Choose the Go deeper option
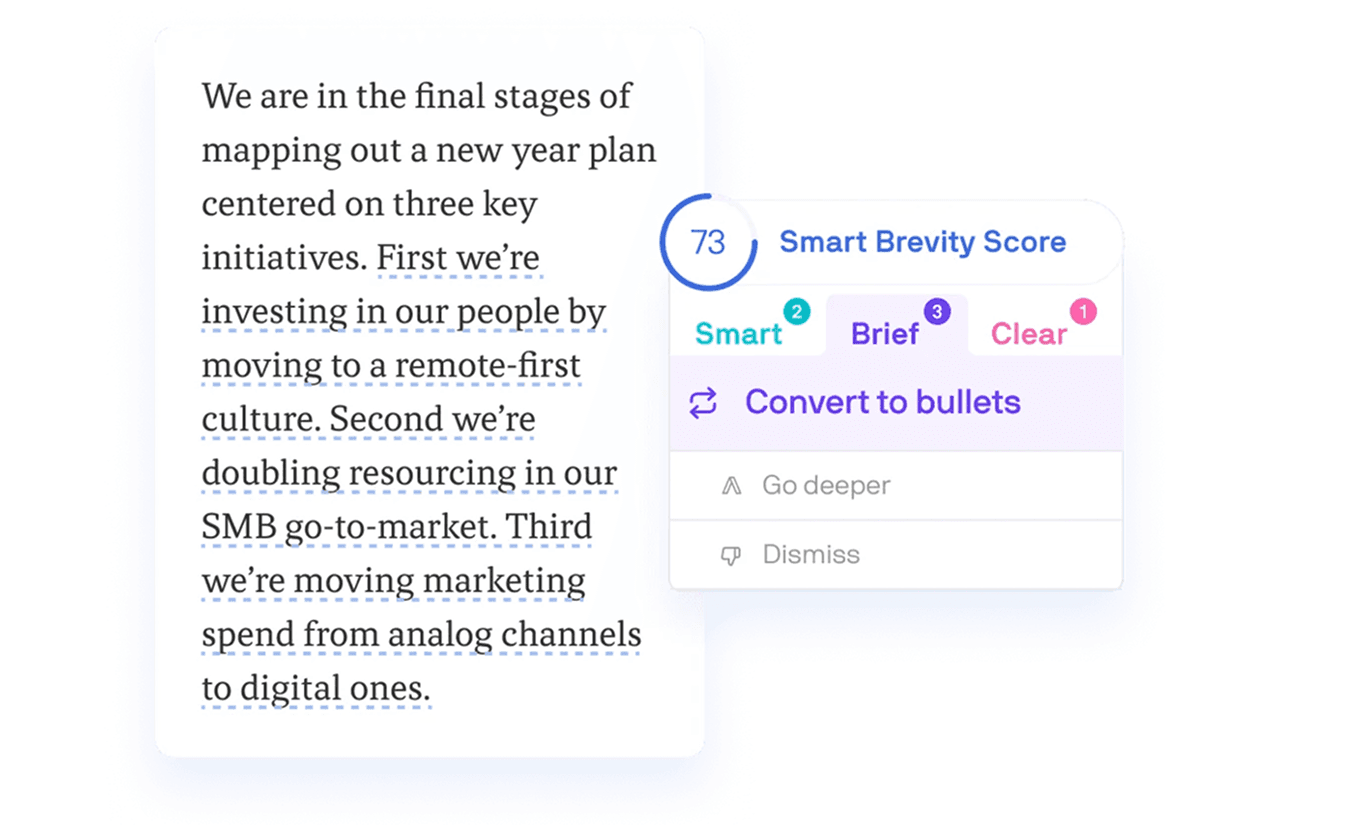This screenshot has height=838, width=1350. [826, 486]
